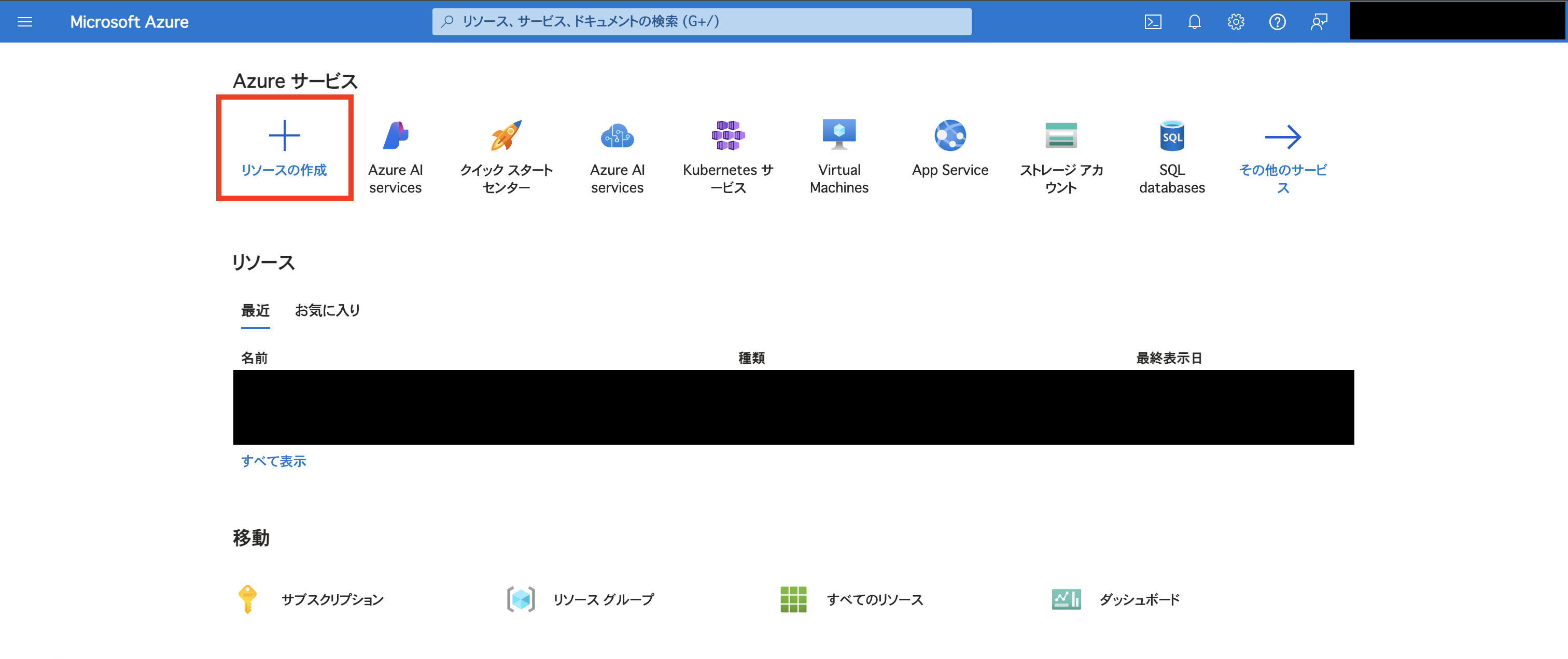Screen dimensions: 1568x659
Task: Switch to the お気に入り tab
Action: click(x=327, y=311)
